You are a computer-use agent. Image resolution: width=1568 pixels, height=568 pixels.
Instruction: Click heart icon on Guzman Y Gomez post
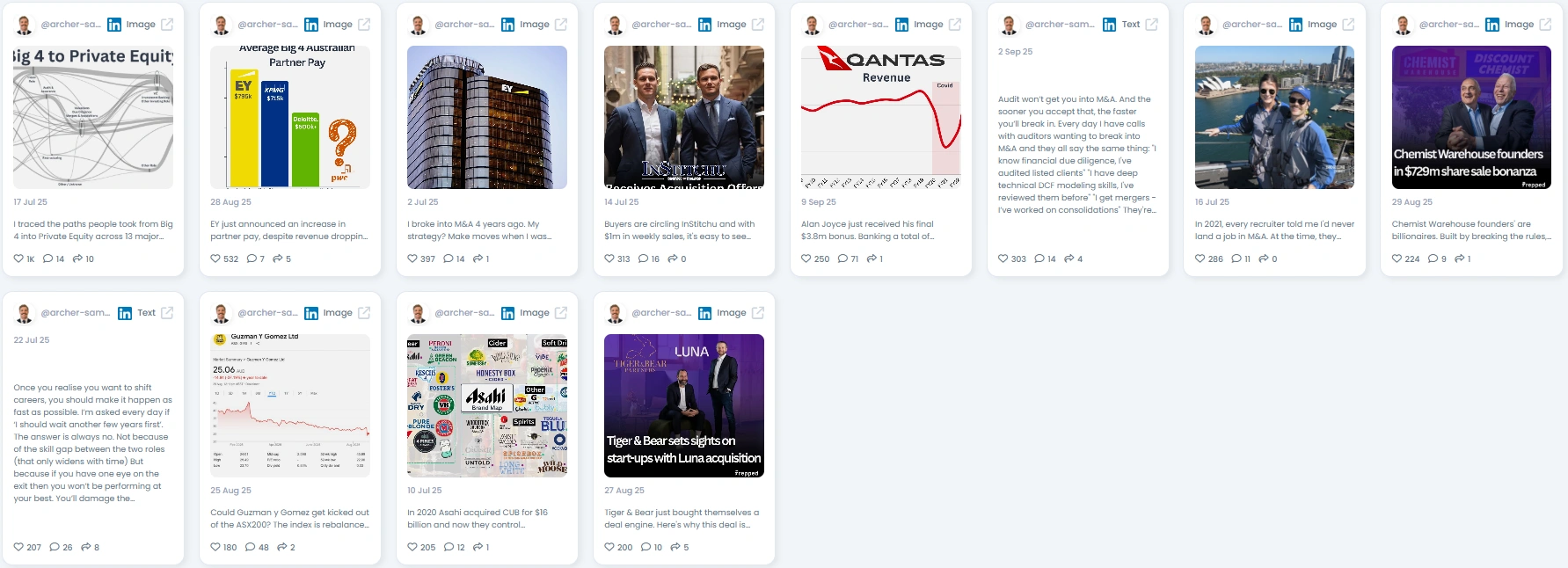(x=215, y=547)
